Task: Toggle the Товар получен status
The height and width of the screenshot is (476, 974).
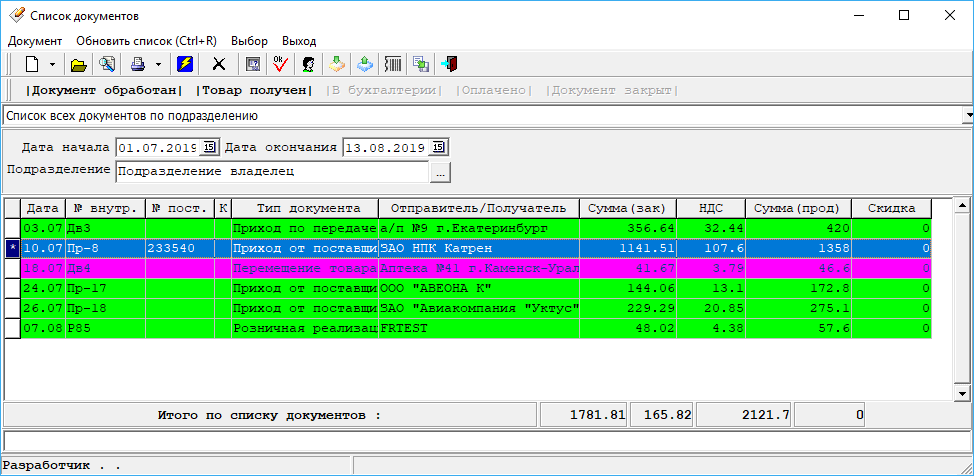Action: click(254, 91)
